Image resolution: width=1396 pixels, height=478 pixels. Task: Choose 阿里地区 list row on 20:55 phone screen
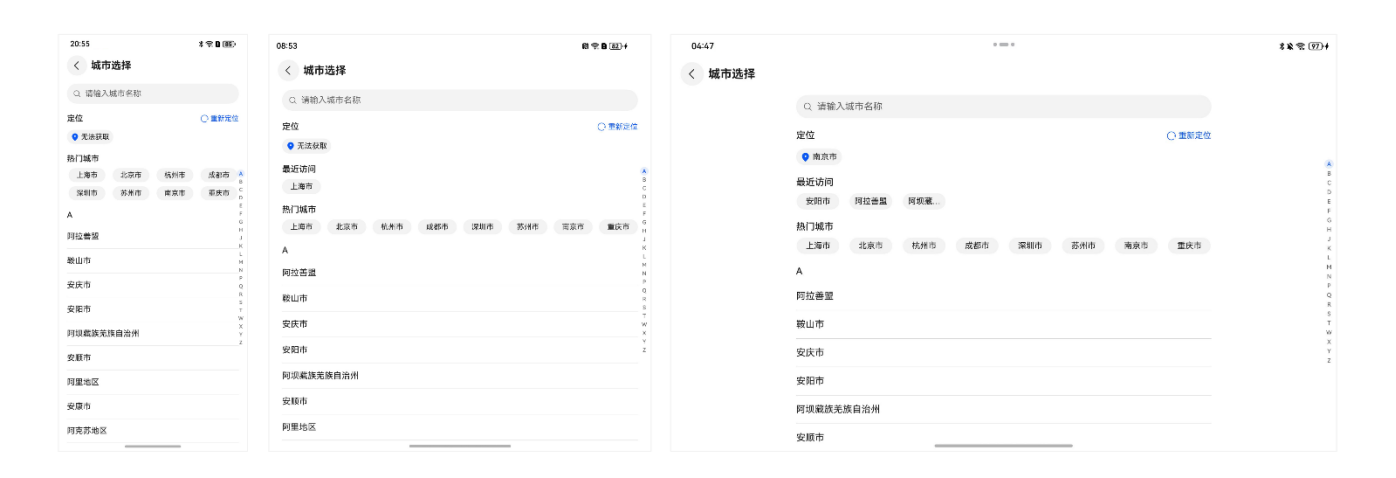(153, 382)
